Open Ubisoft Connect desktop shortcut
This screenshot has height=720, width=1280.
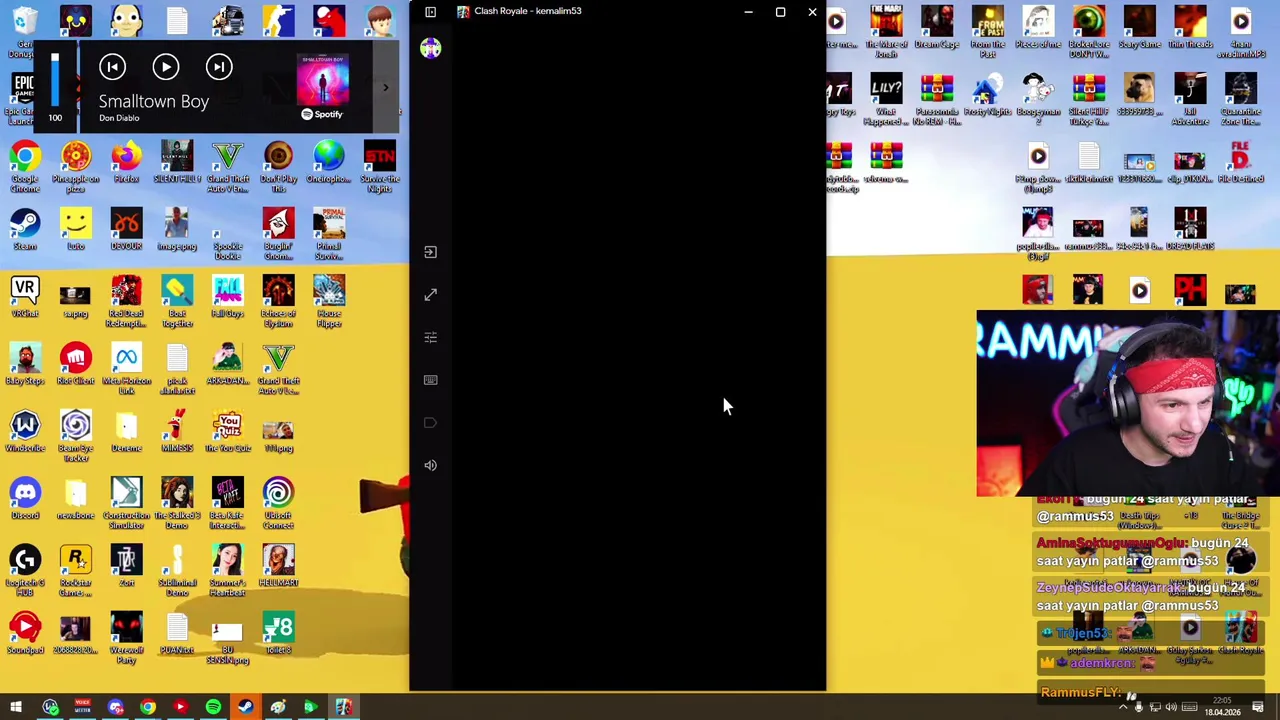pyautogui.click(x=278, y=503)
